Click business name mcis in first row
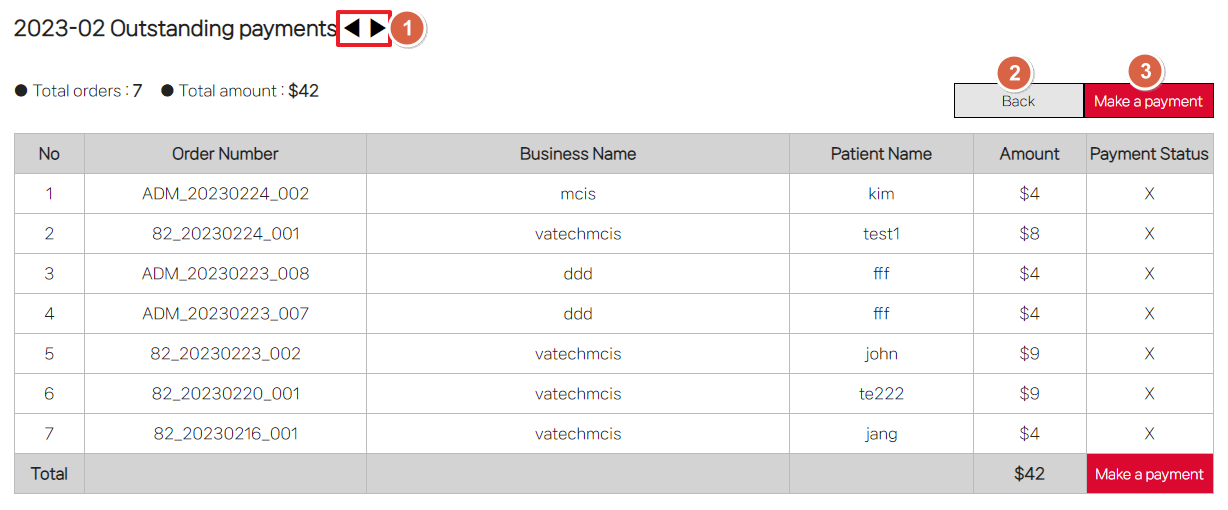The height and width of the screenshot is (510, 1228). 578,194
